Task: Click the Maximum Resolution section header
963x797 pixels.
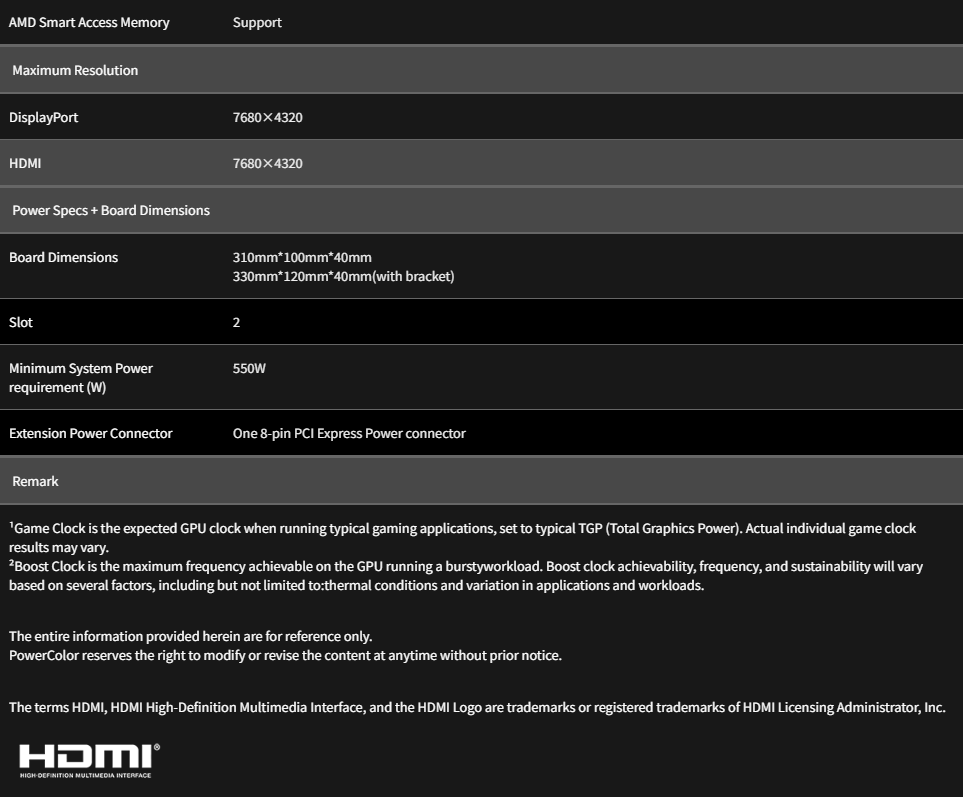Action: pos(75,71)
